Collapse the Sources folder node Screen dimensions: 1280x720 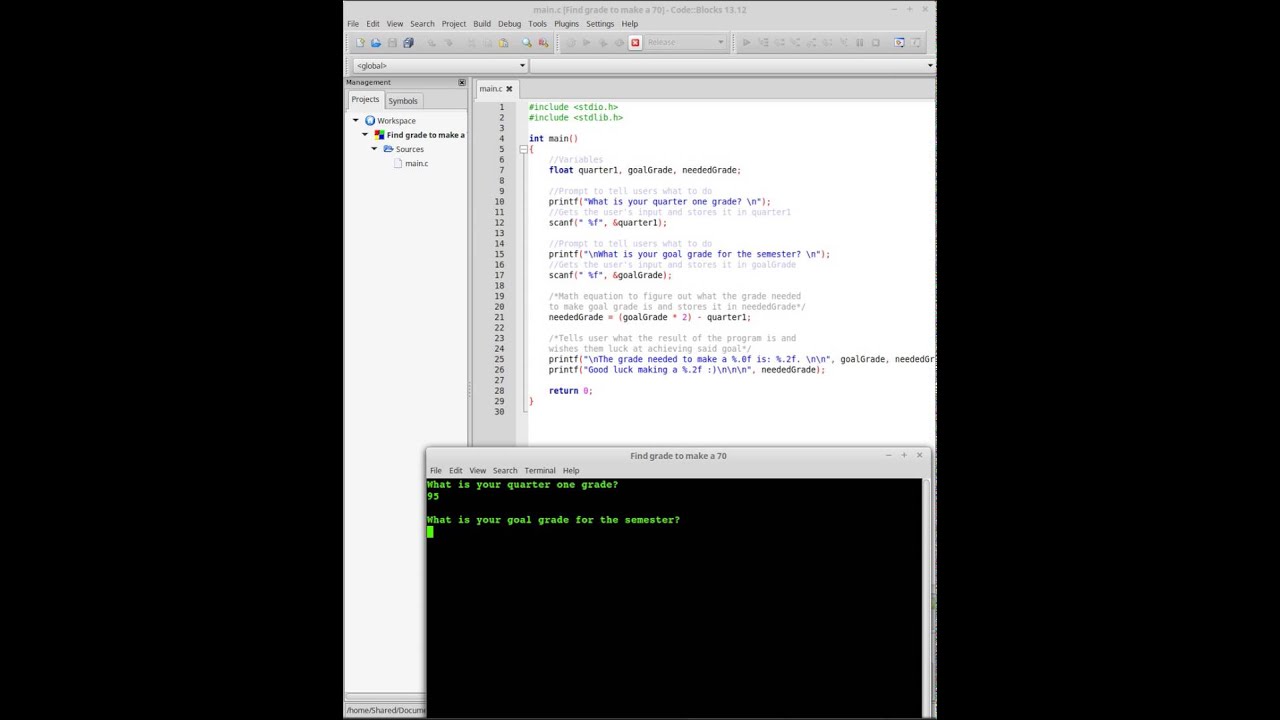374,149
